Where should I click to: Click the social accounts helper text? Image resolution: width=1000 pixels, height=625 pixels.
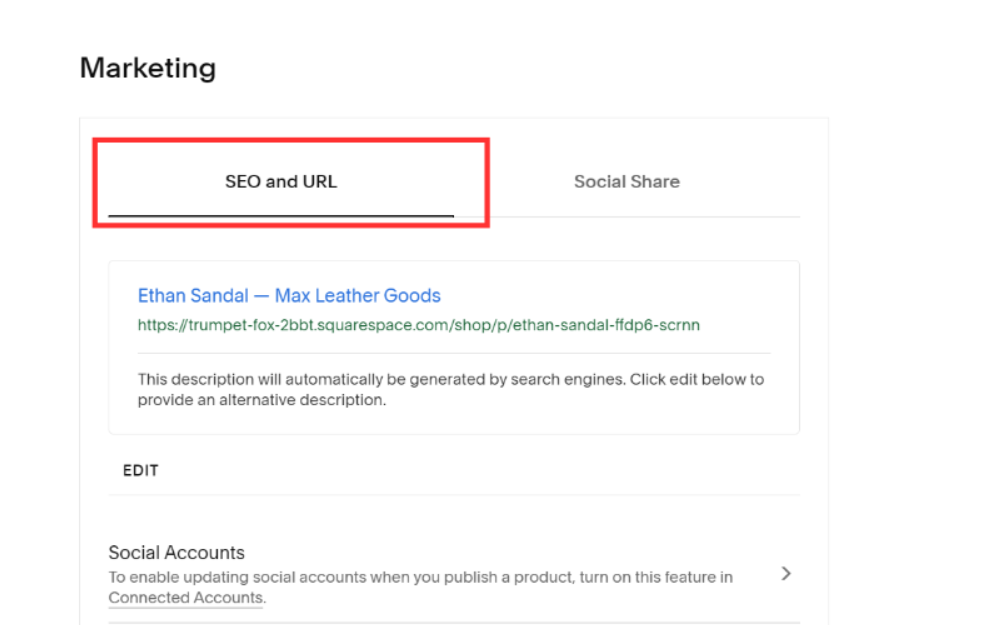[x=420, y=577]
